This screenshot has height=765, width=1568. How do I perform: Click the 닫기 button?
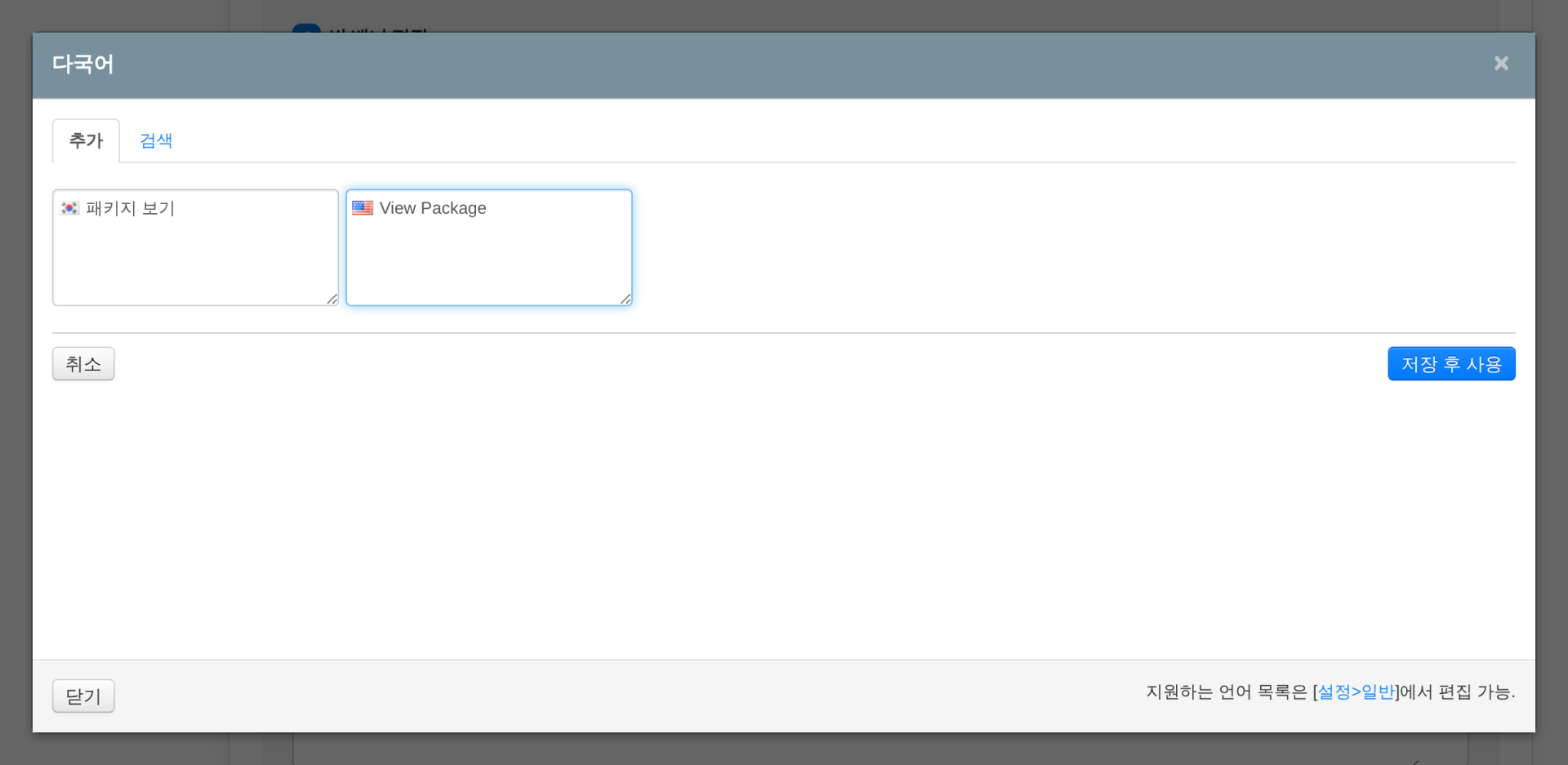tap(83, 696)
